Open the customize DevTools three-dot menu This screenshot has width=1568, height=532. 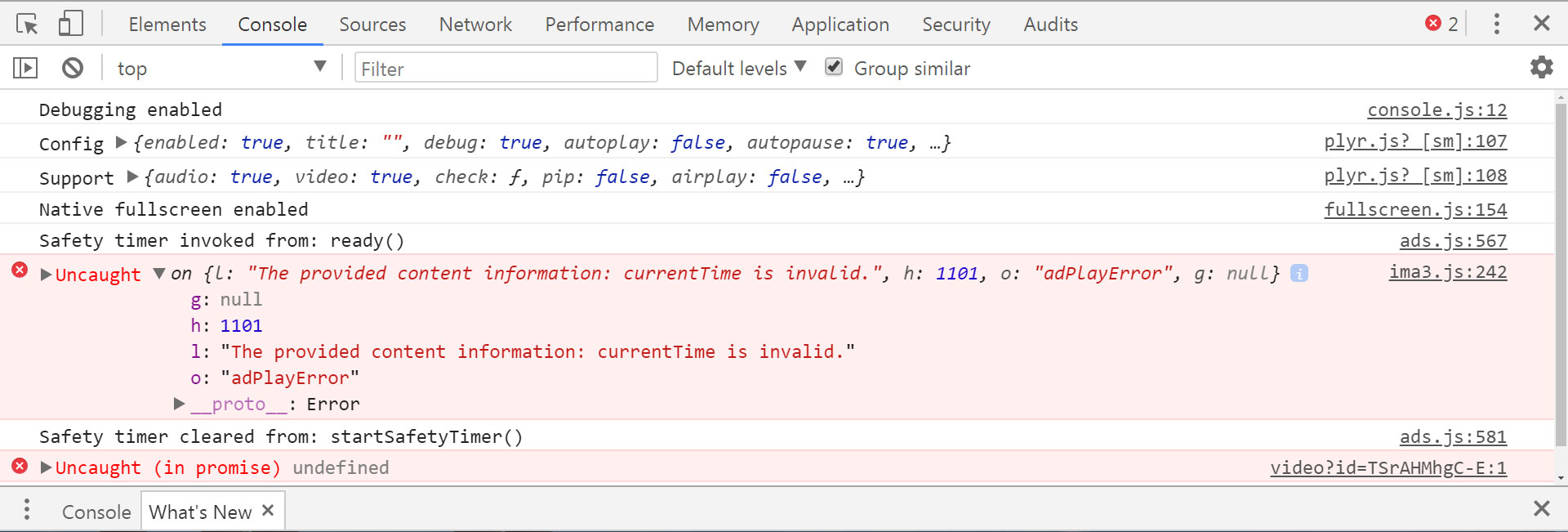tap(1497, 24)
